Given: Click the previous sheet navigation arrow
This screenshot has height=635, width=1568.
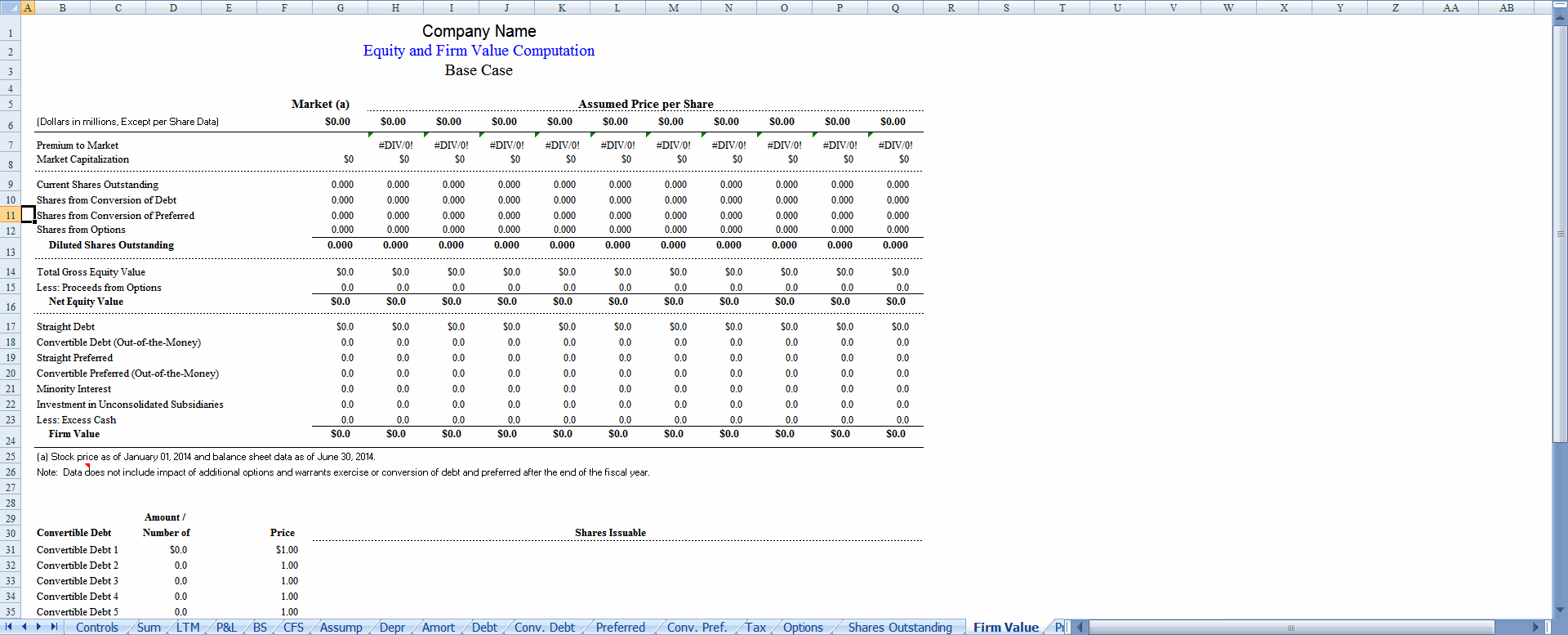Looking at the screenshot, I should (x=24, y=627).
